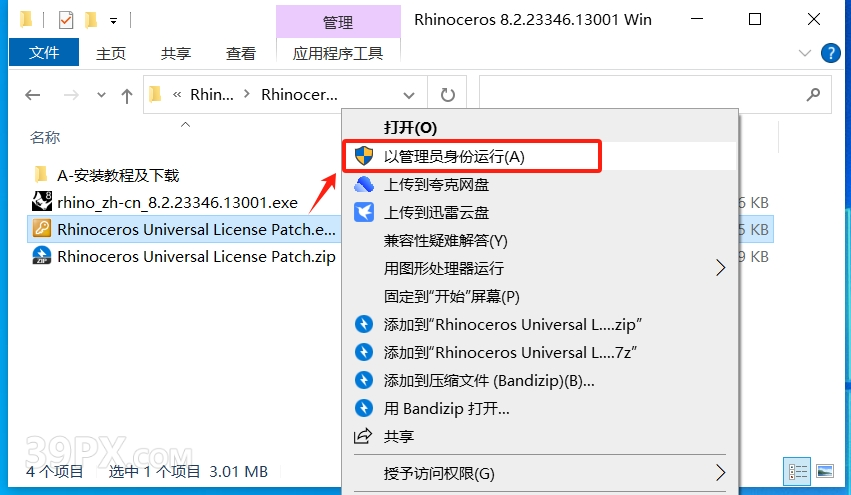
Task: Expand the 用图形处理器运行 submenu arrow
Action: (720, 268)
